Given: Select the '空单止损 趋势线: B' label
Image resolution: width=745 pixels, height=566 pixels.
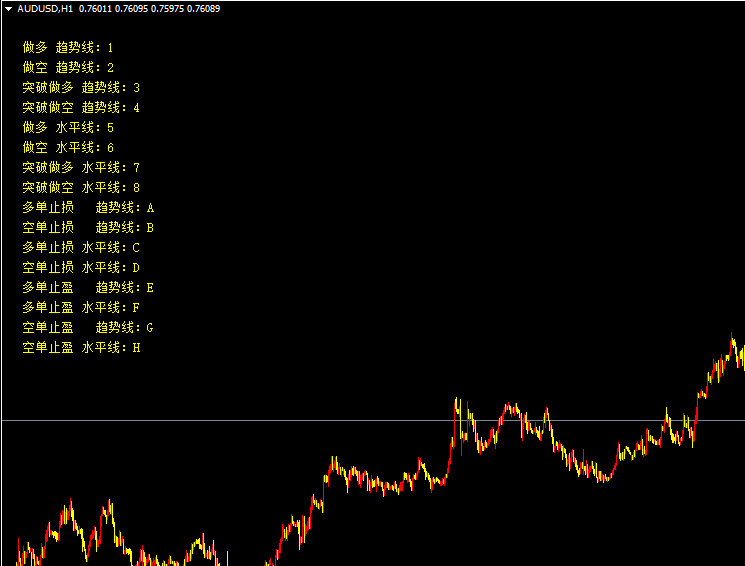Looking at the screenshot, I should (x=88, y=227).
